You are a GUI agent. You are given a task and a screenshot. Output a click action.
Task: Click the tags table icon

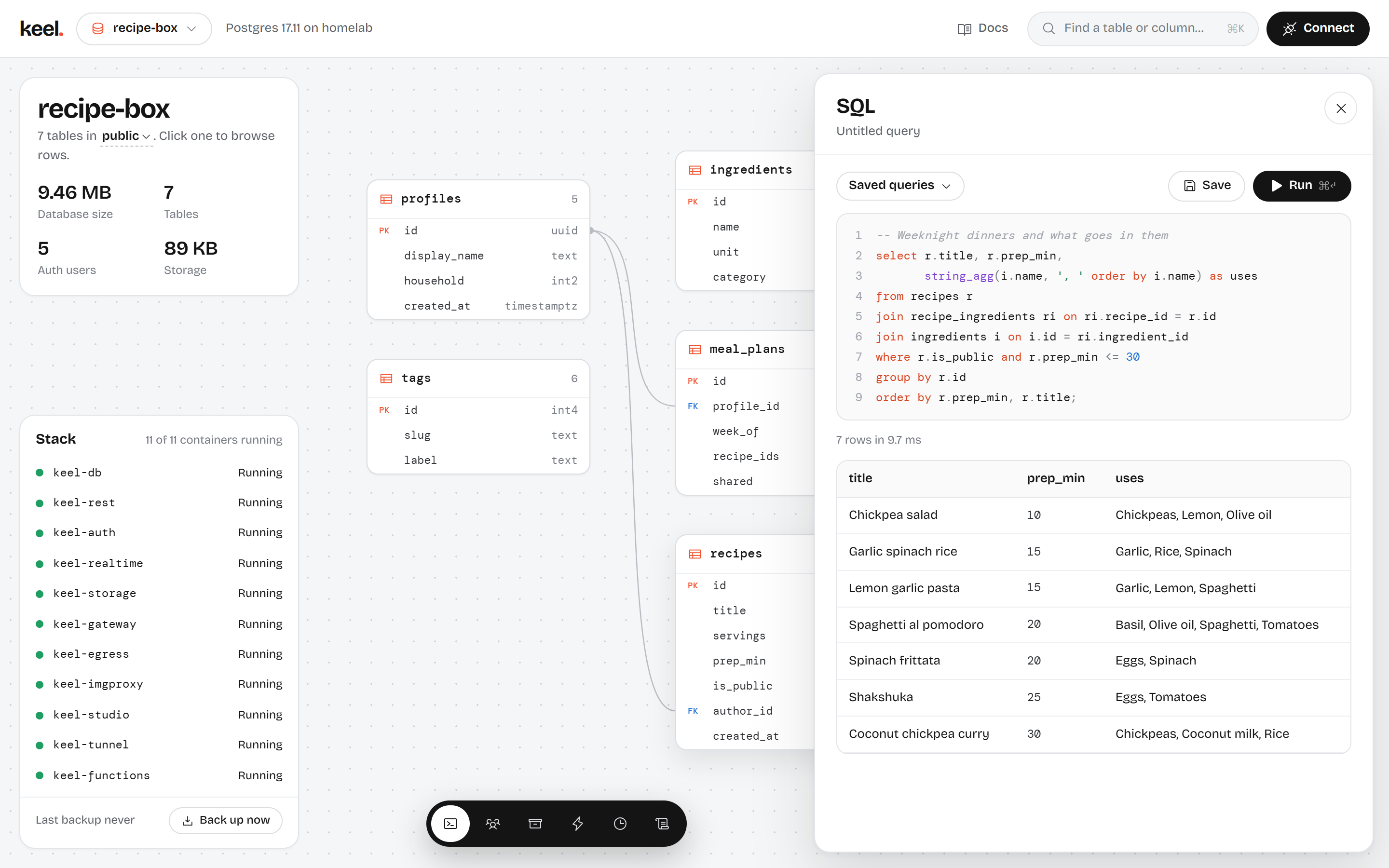pyautogui.click(x=386, y=379)
